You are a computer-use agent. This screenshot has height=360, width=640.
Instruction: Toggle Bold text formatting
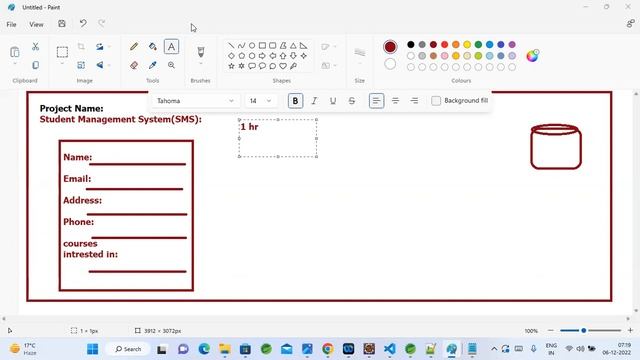295,101
